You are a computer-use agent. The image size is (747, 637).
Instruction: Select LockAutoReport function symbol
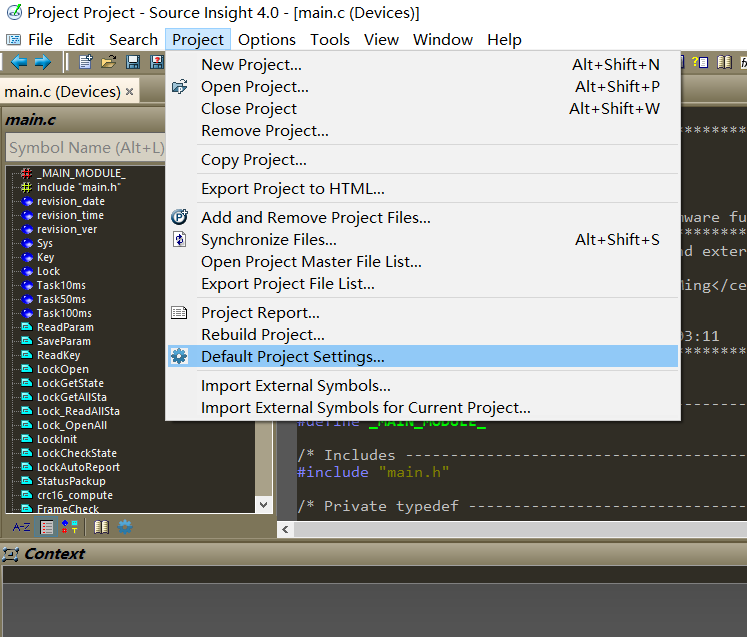[78, 467]
